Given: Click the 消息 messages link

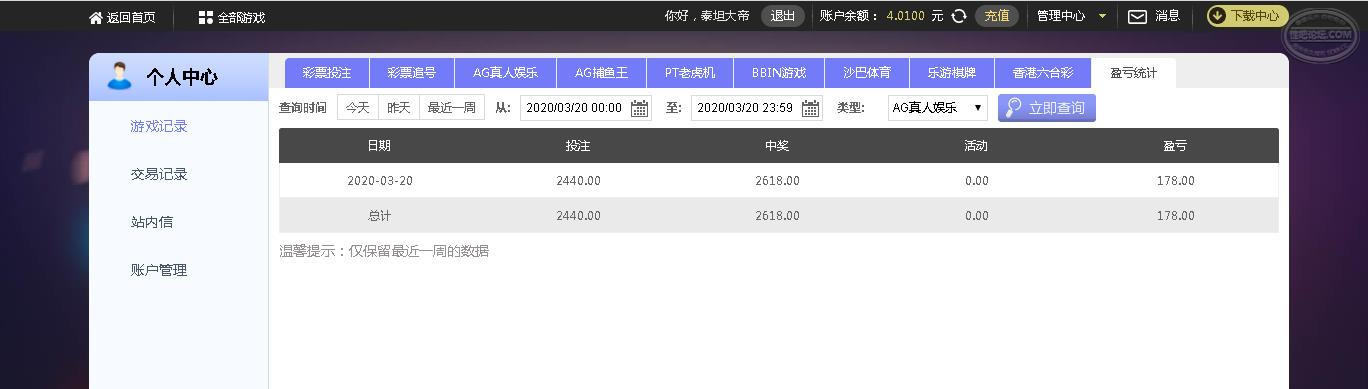Looking at the screenshot, I should tap(1168, 16).
